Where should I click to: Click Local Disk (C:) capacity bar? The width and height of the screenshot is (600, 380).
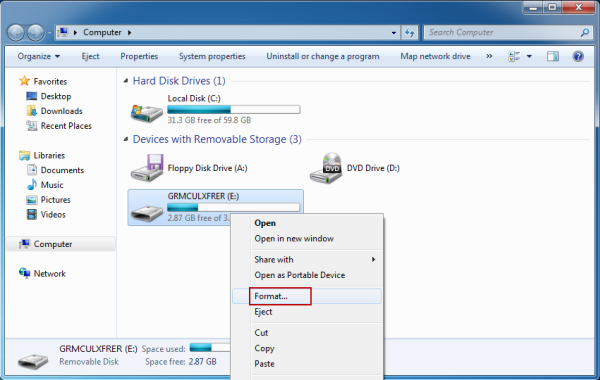click(233, 110)
